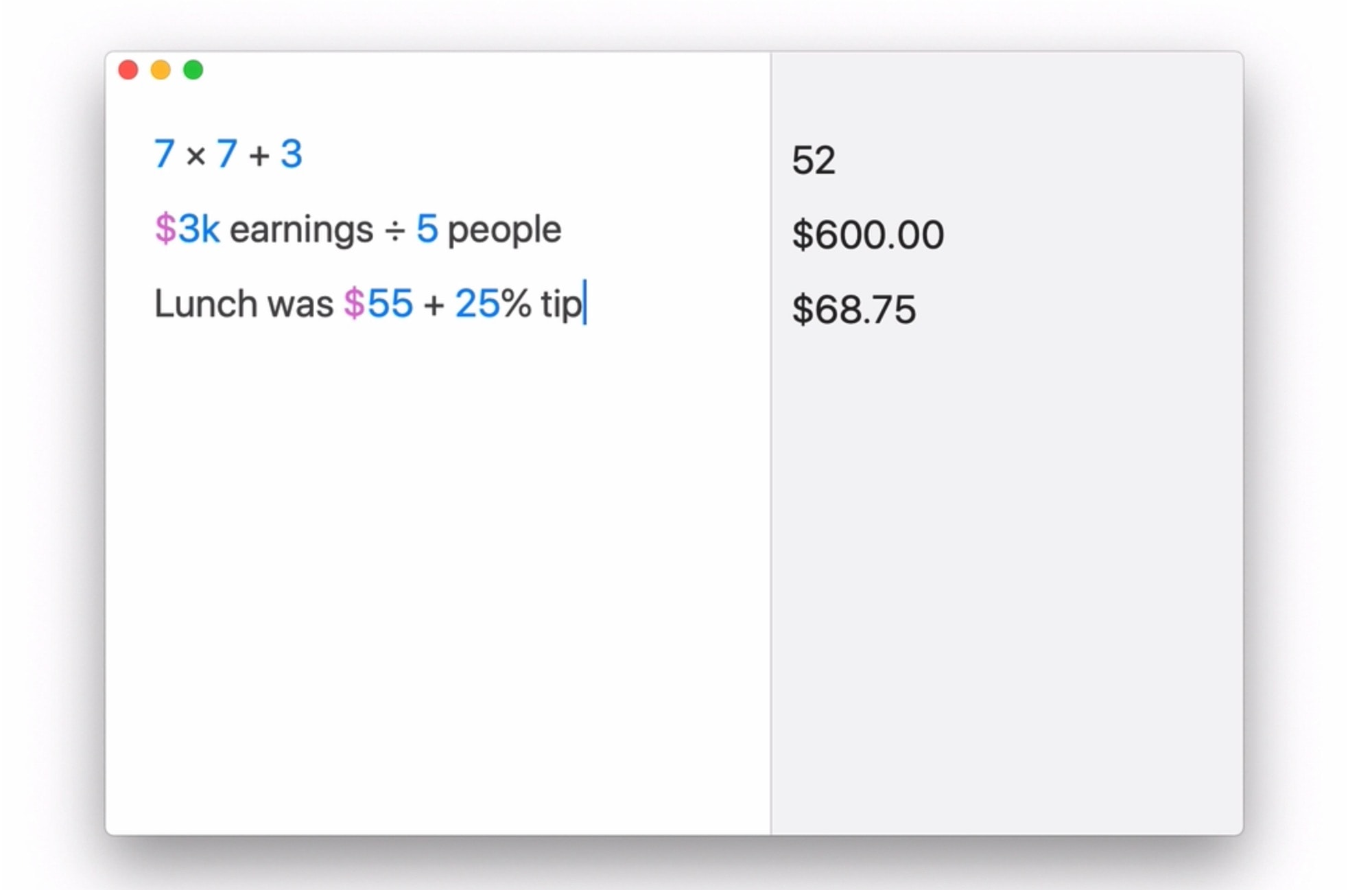The width and height of the screenshot is (1372, 890).
Task: Copy the $600.00 result by clicking it
Action: pyautogui.click(x=868, y=235)
